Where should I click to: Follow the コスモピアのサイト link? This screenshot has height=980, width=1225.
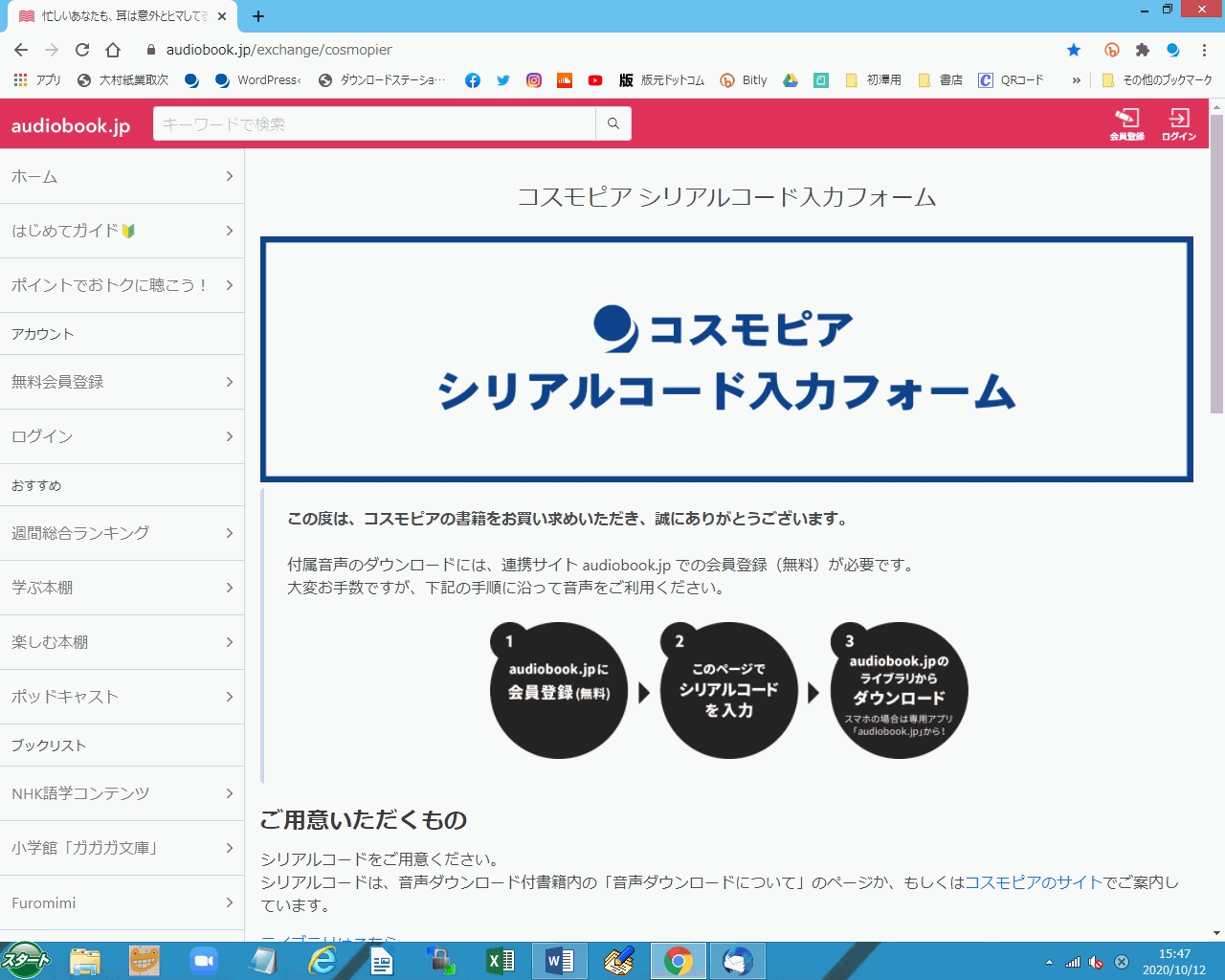pyautogui.click(x=1034, y=882)
